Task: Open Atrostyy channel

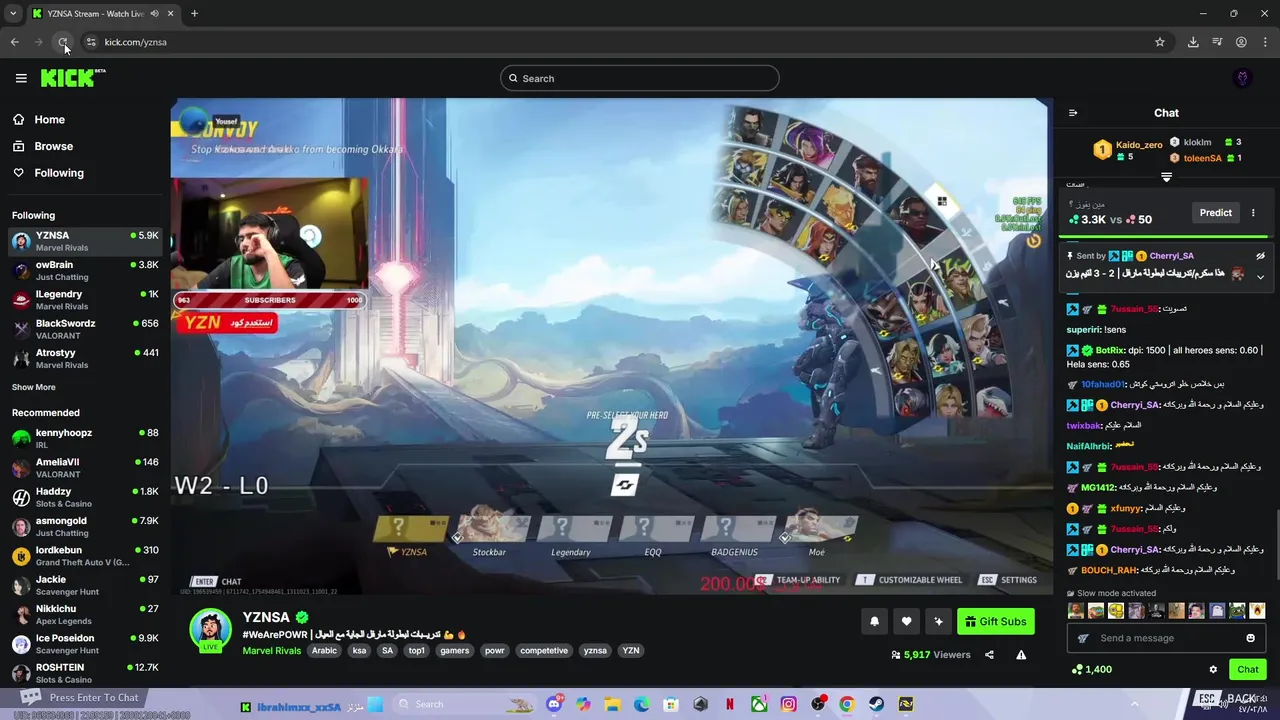Action: coord(84,358)
